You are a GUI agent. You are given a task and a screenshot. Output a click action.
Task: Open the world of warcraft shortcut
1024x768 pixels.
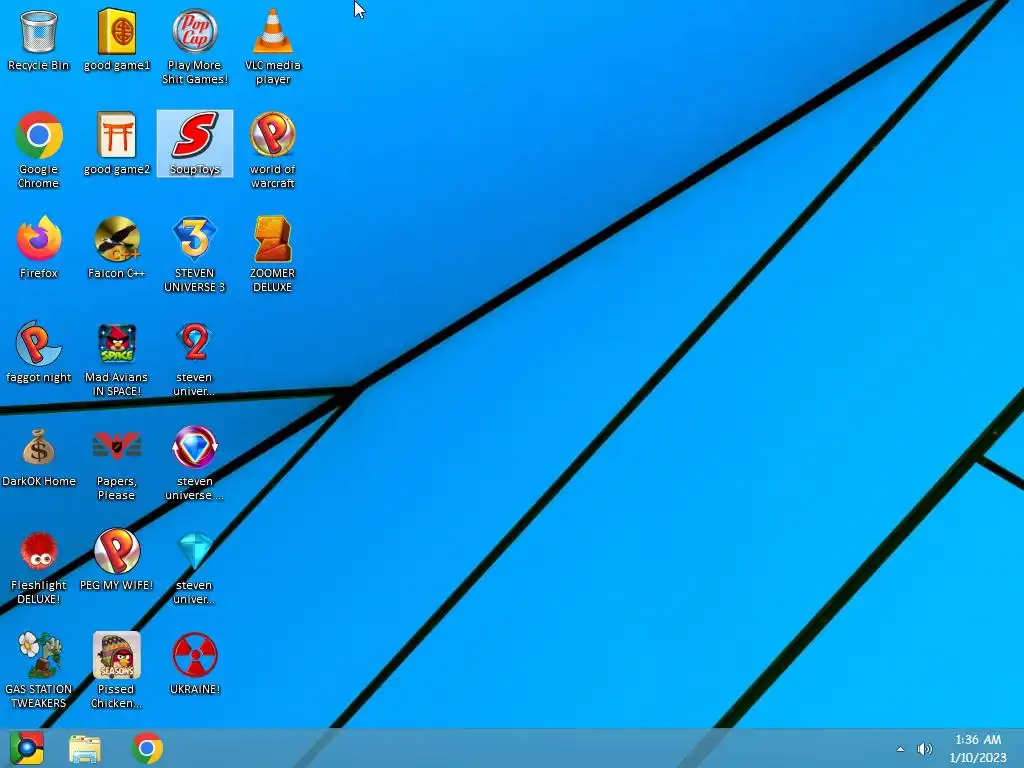pos(272,151)
